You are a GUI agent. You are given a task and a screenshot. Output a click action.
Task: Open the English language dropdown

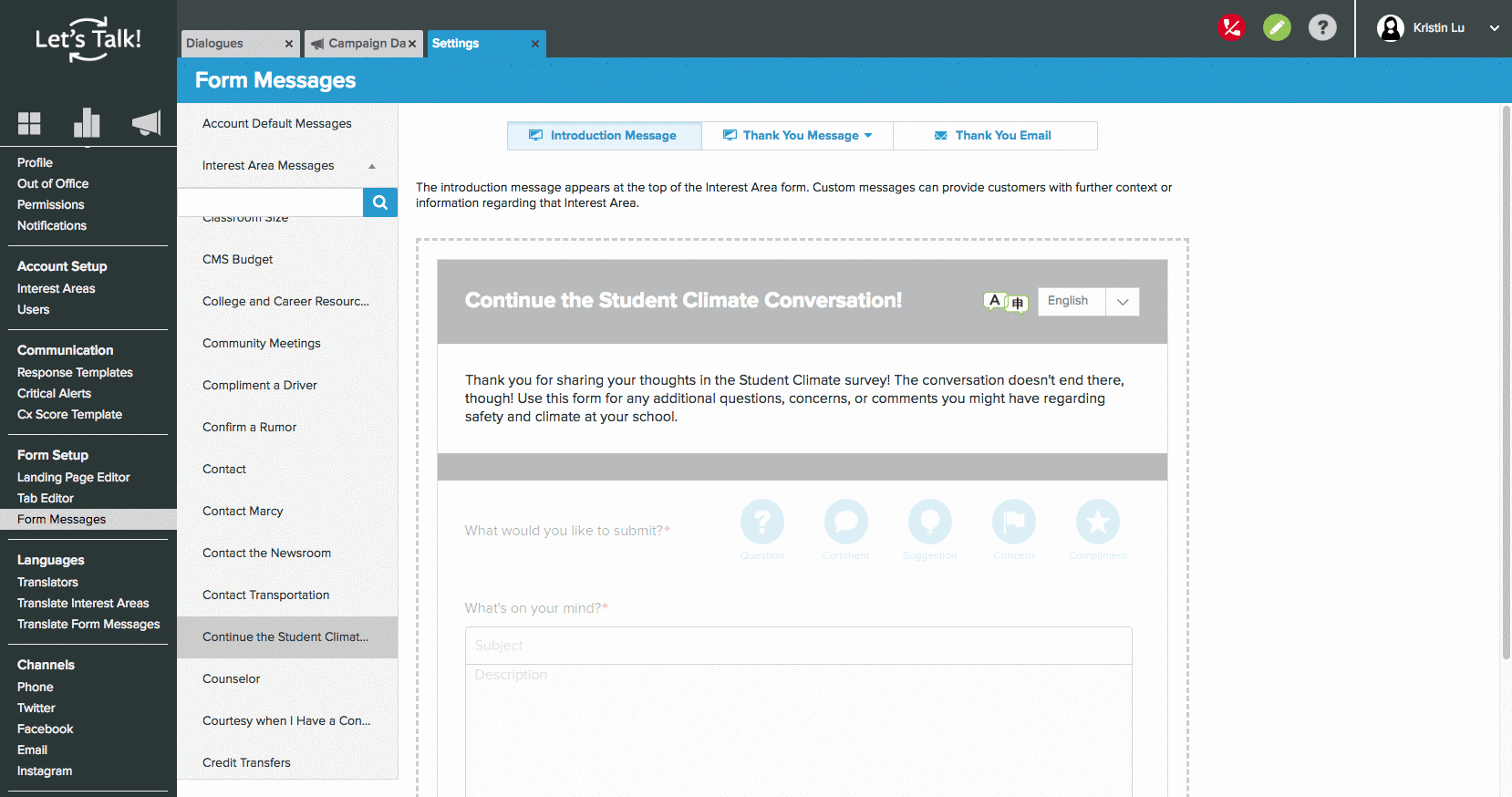click(1088, 302)
